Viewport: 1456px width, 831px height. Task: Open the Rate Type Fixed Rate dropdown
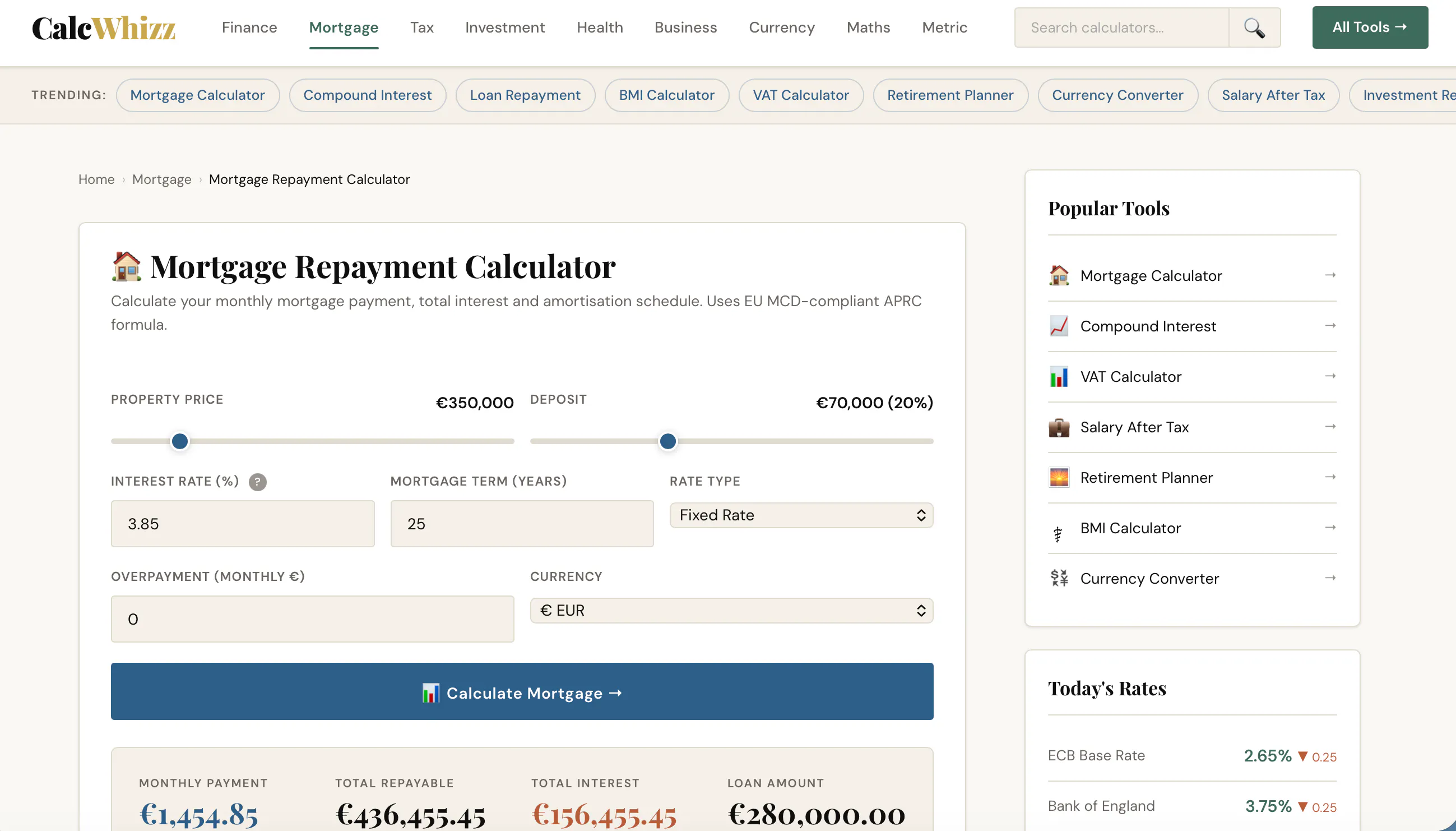point(801,515)
